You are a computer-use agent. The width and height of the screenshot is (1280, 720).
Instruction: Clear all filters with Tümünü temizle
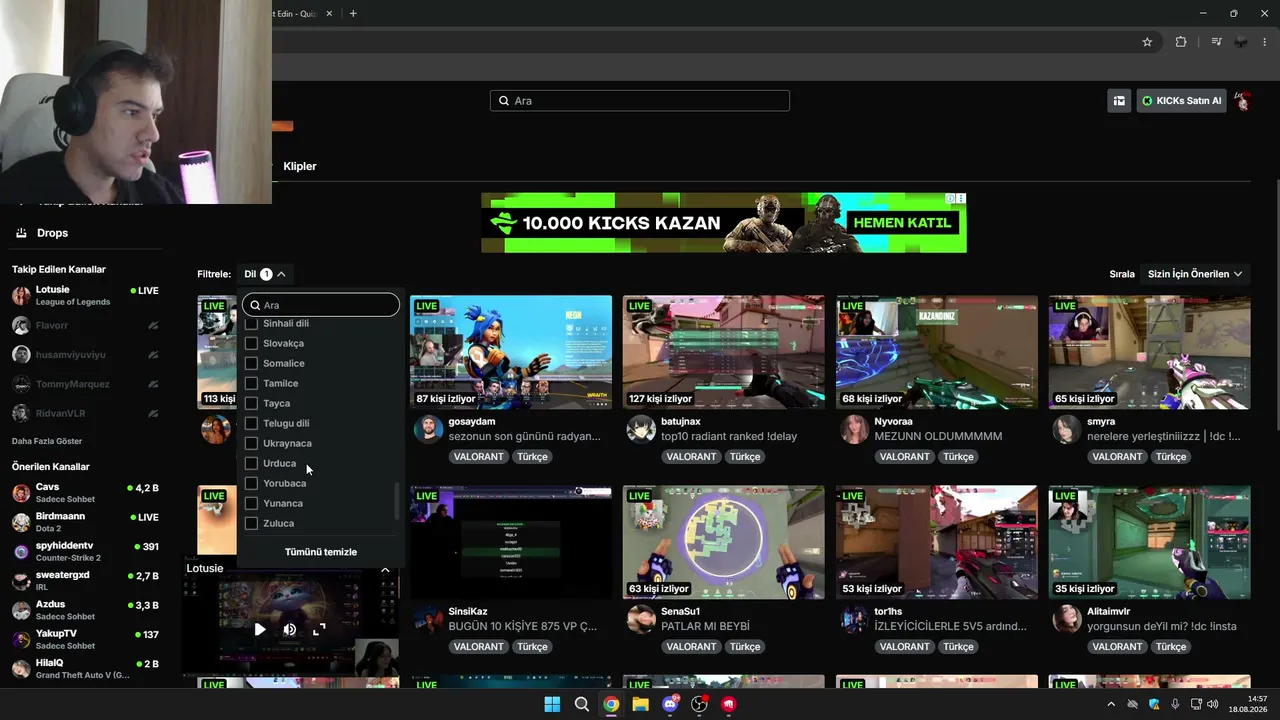321,552
